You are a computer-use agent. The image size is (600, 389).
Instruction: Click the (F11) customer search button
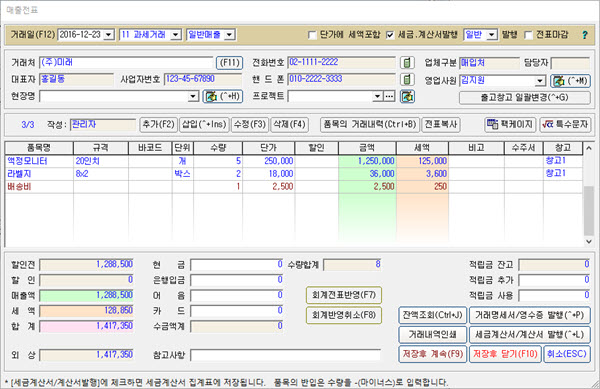pyautogui.click(x=229, y=63)
